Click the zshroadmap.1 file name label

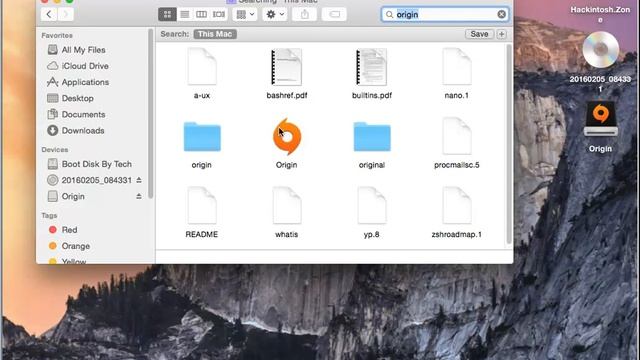(x=457, y=234)
